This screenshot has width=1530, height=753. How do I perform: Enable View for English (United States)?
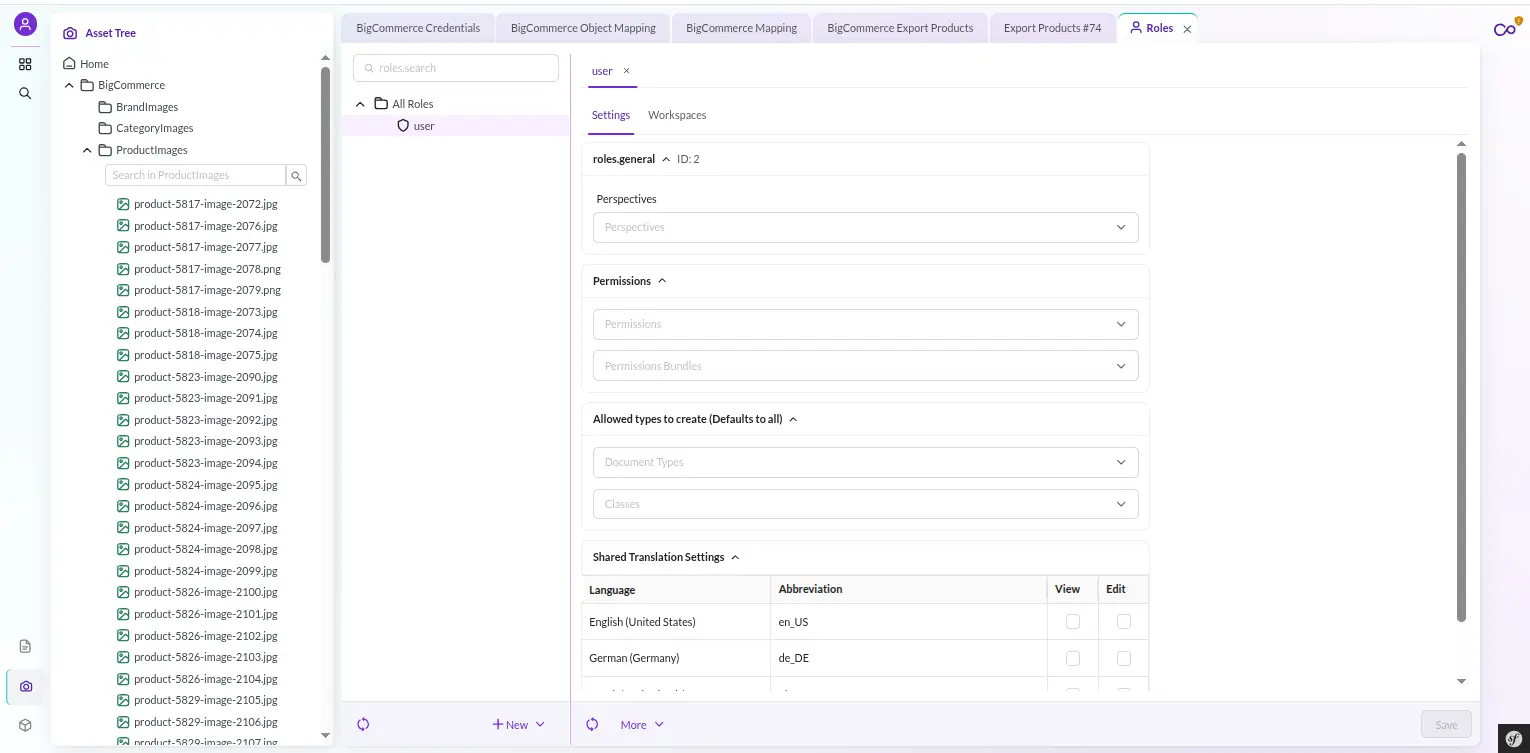click(1073, 621)
